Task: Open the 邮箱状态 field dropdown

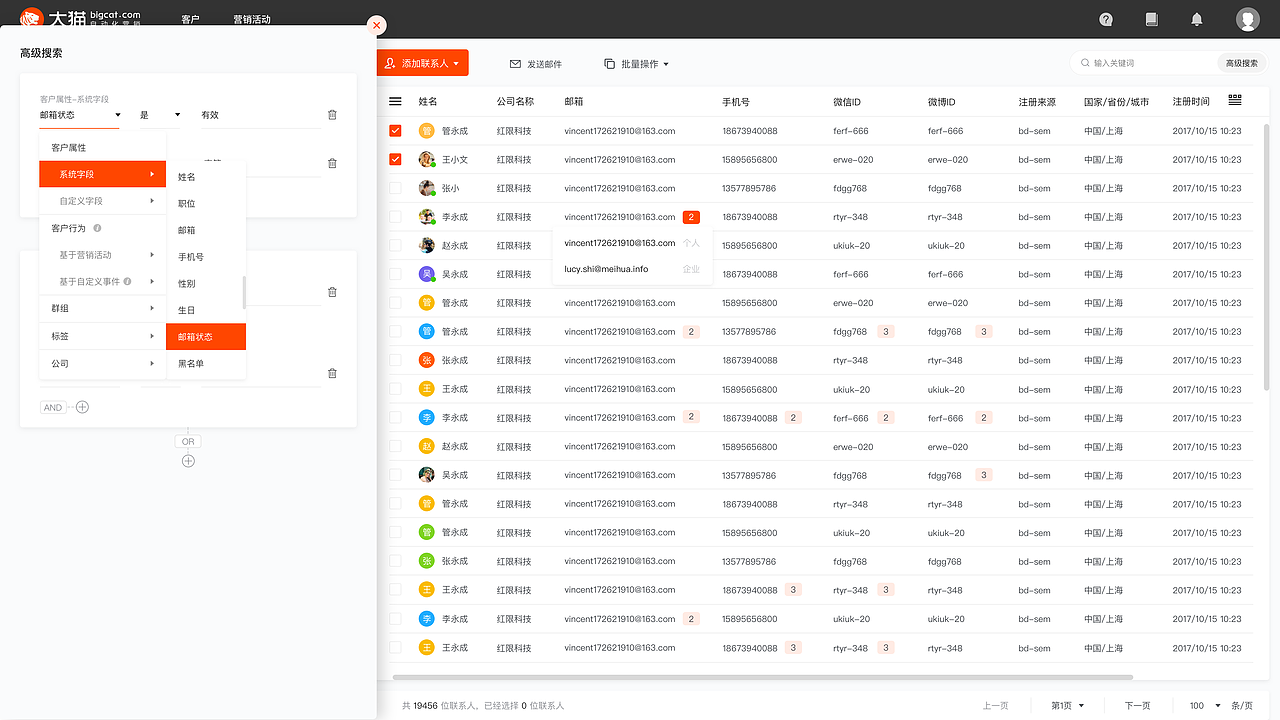Action: tap(80, 115)
